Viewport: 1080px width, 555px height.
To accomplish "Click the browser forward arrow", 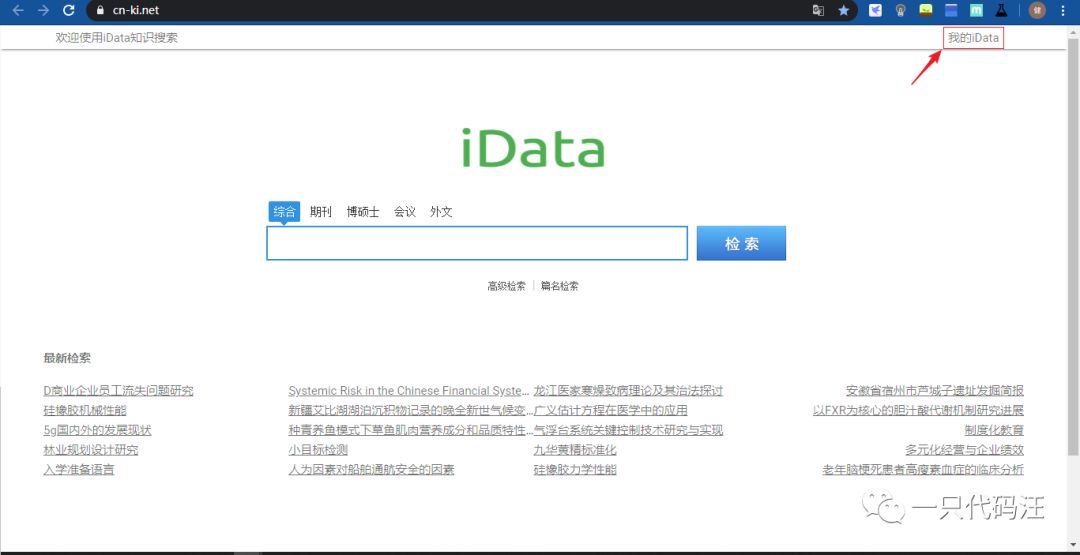I will point(43,10).
